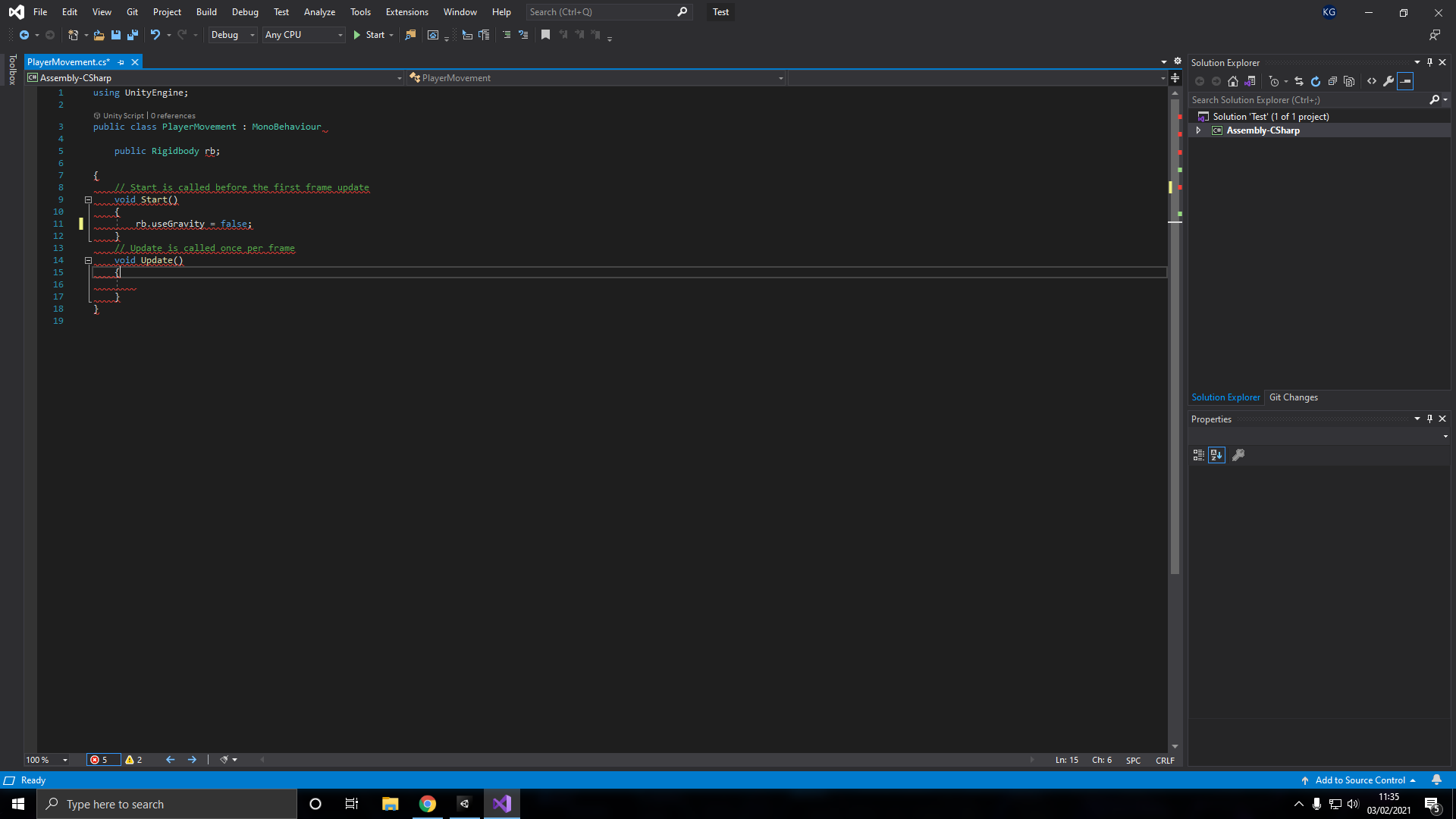Click the New Project toolbar icon
This screenshot has height=819, width=1456.
73,35
